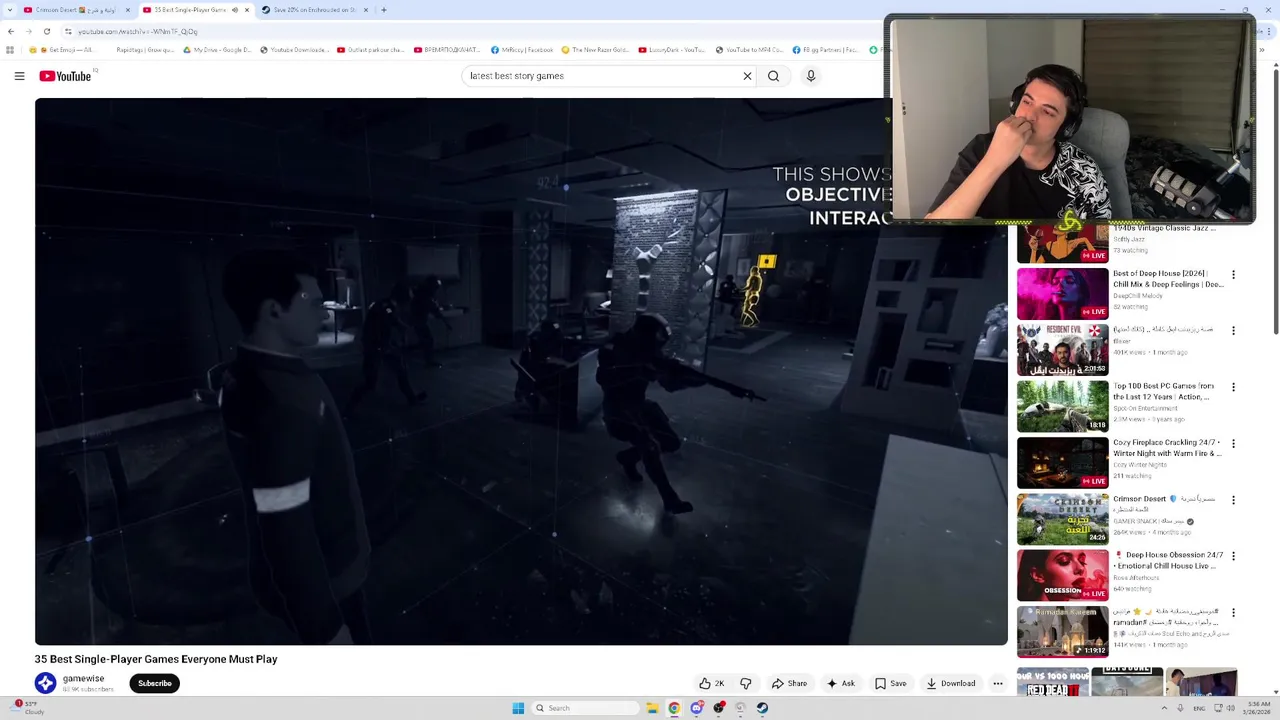Open Steam from taskbar

coord(762,708)
